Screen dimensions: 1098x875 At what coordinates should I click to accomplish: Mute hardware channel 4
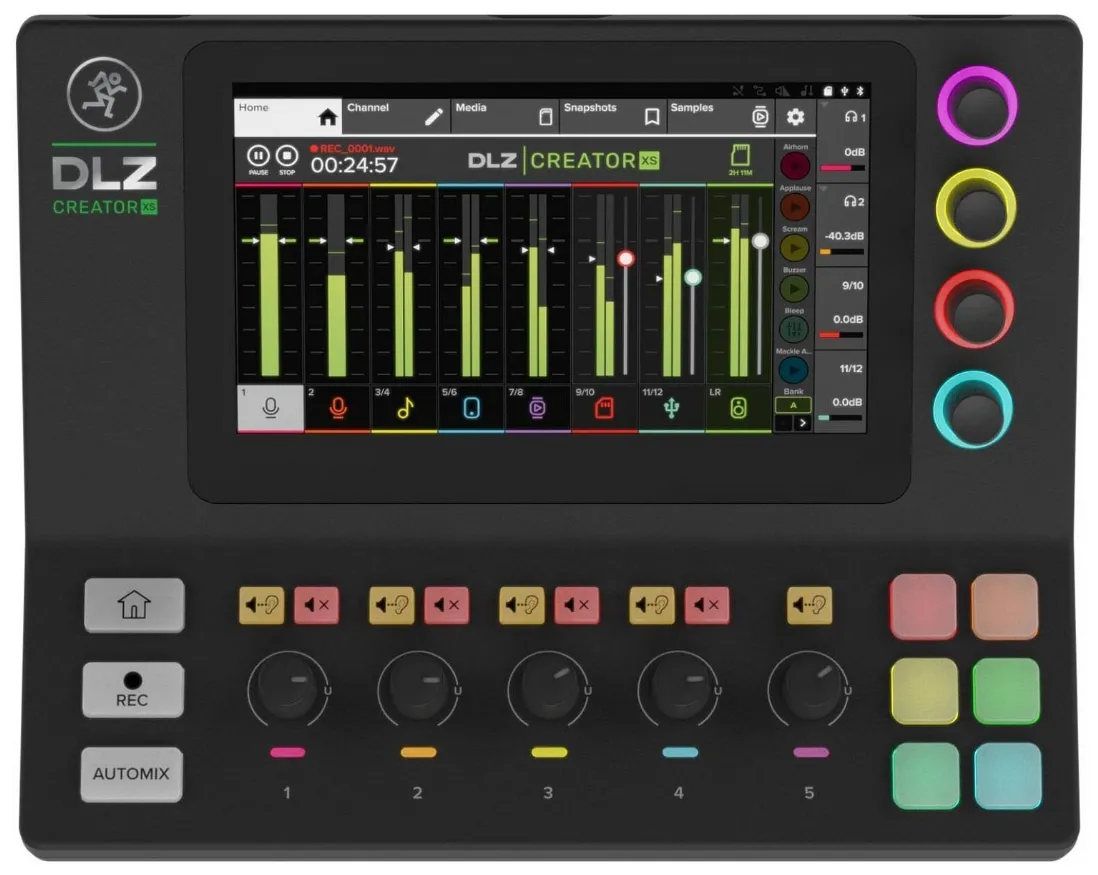coord(707,605)
